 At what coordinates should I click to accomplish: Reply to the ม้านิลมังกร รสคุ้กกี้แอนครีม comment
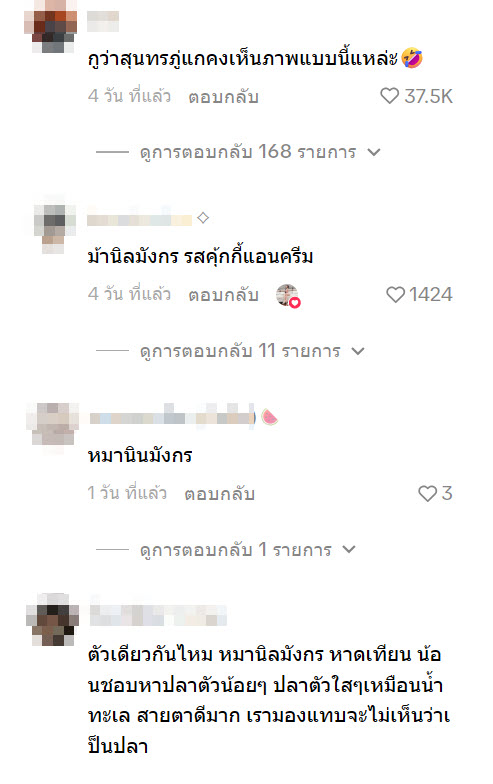(224, 295)
